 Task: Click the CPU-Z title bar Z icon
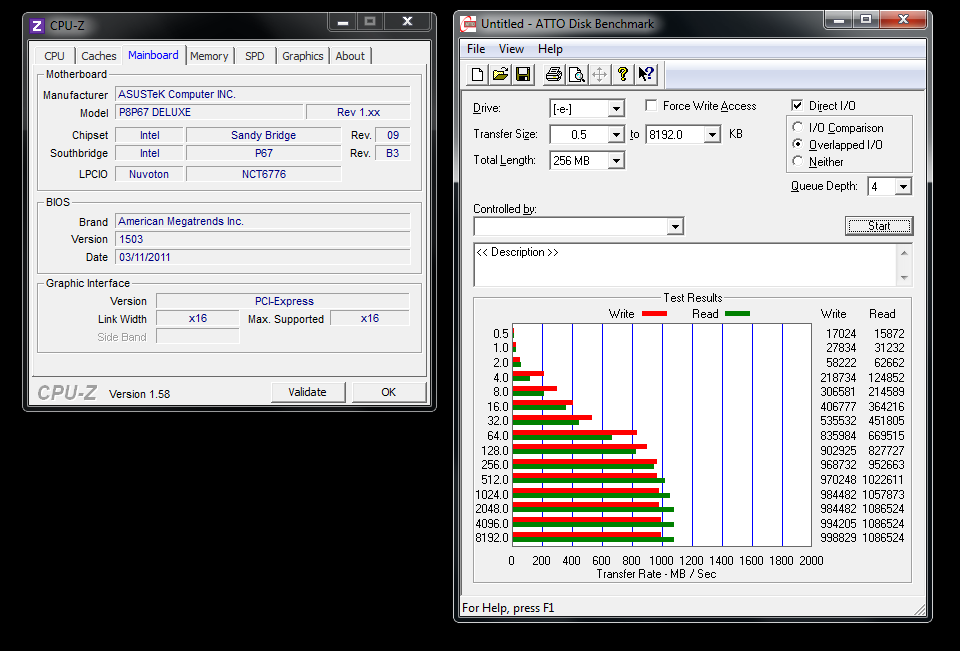point(37,26)
